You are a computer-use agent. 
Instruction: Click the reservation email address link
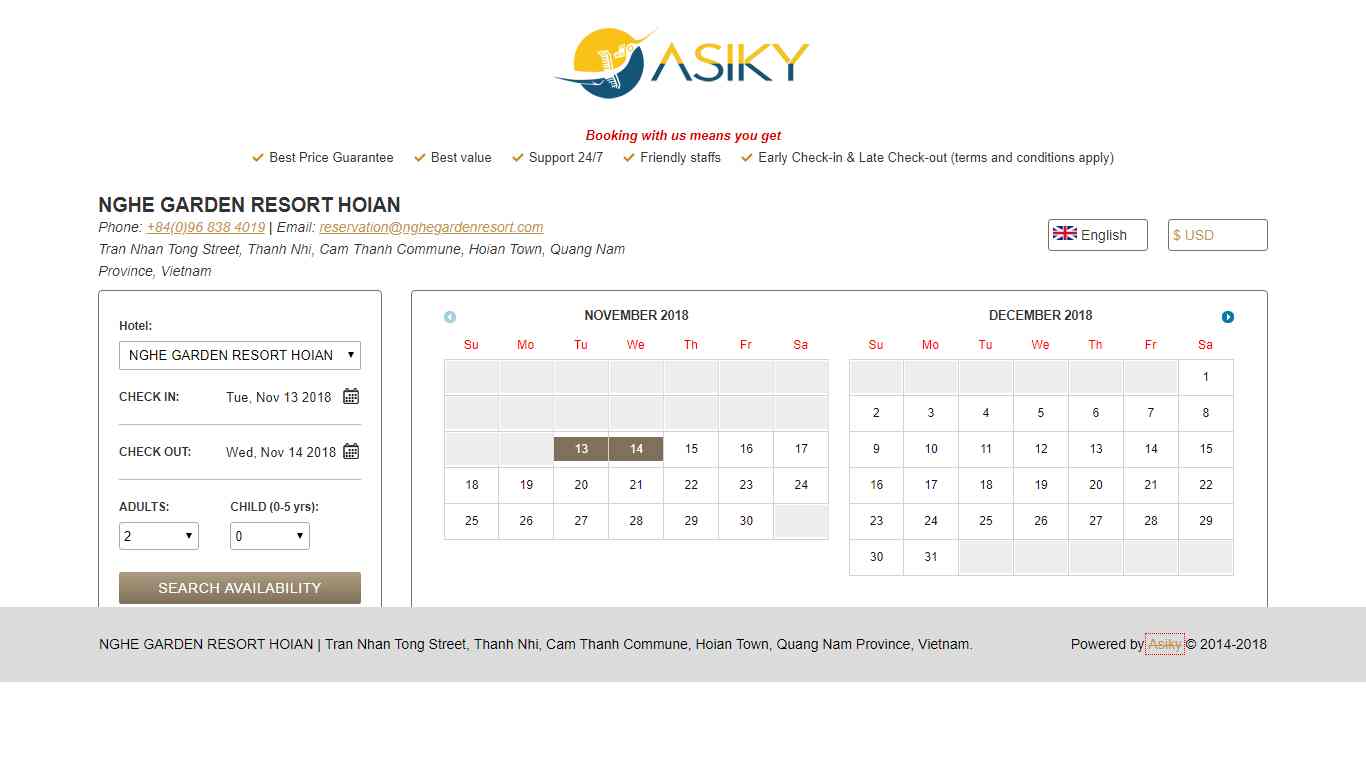(x=431, y=227)
